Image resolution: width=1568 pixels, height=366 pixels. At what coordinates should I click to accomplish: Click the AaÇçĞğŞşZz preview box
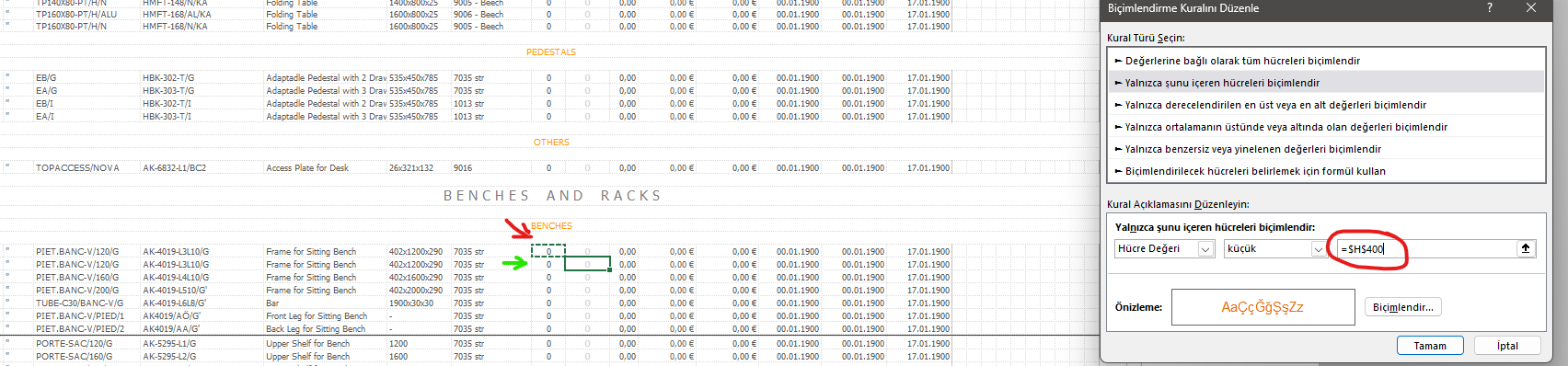pyautogui.click(x=1262, y=307)
